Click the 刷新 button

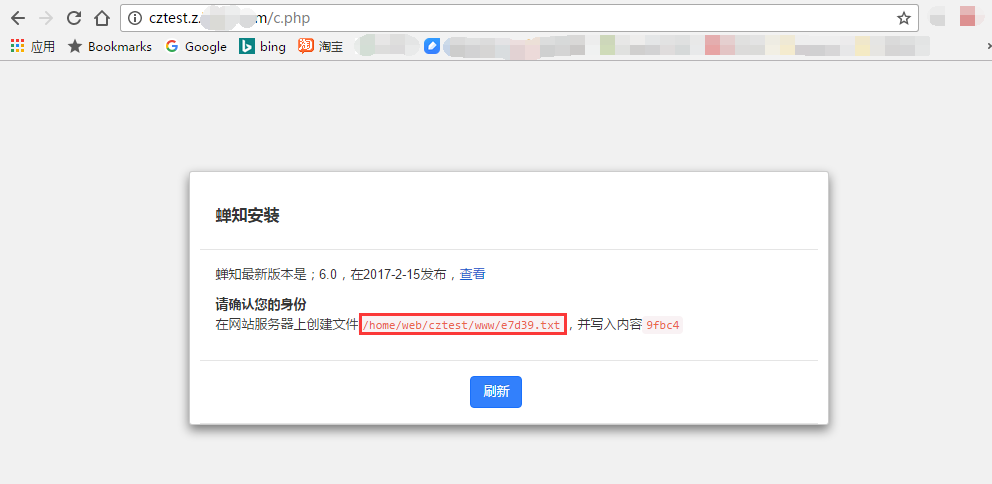click(496, 392)
